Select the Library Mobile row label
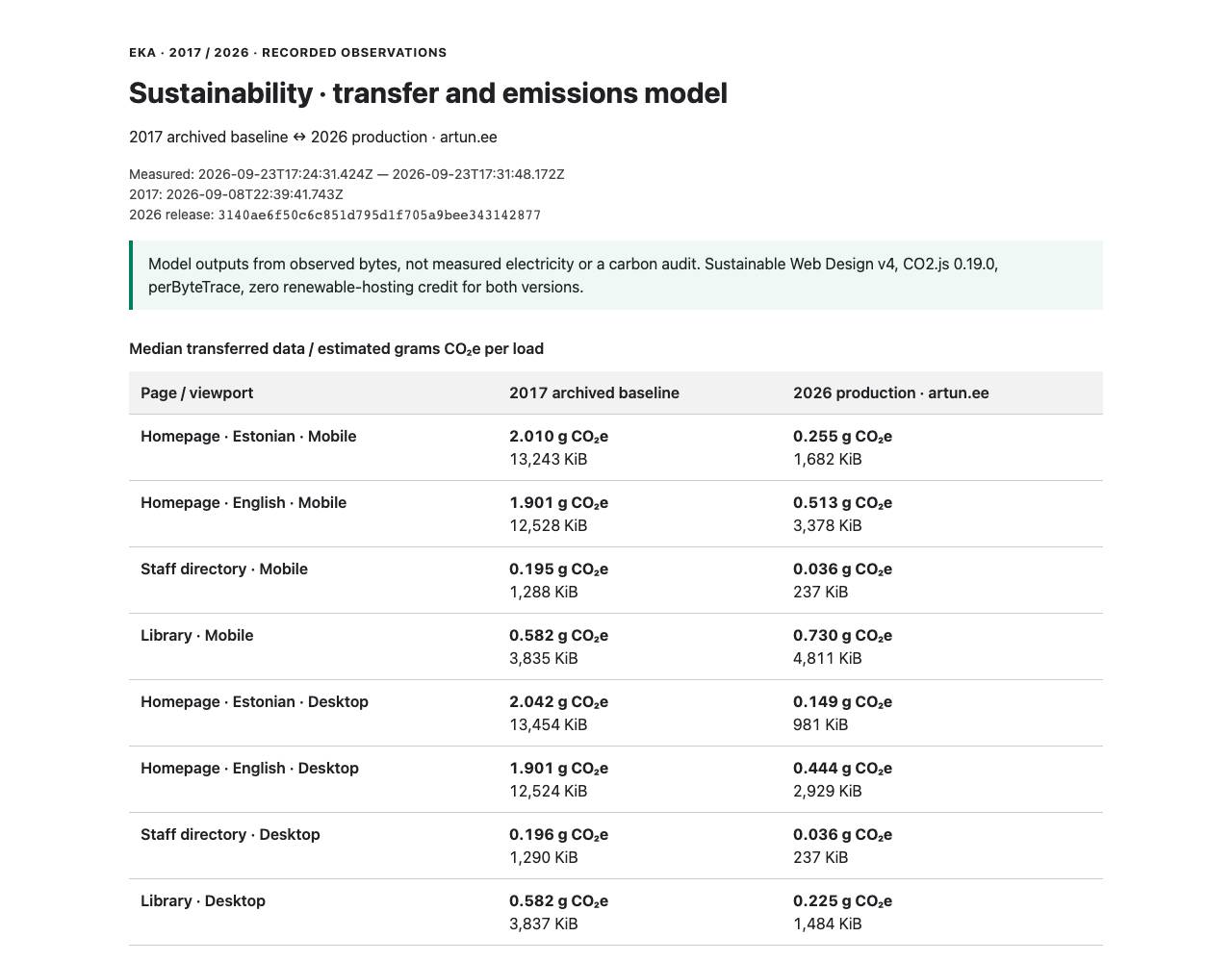This screenshot has height=962, width=1232. [197, 635]
